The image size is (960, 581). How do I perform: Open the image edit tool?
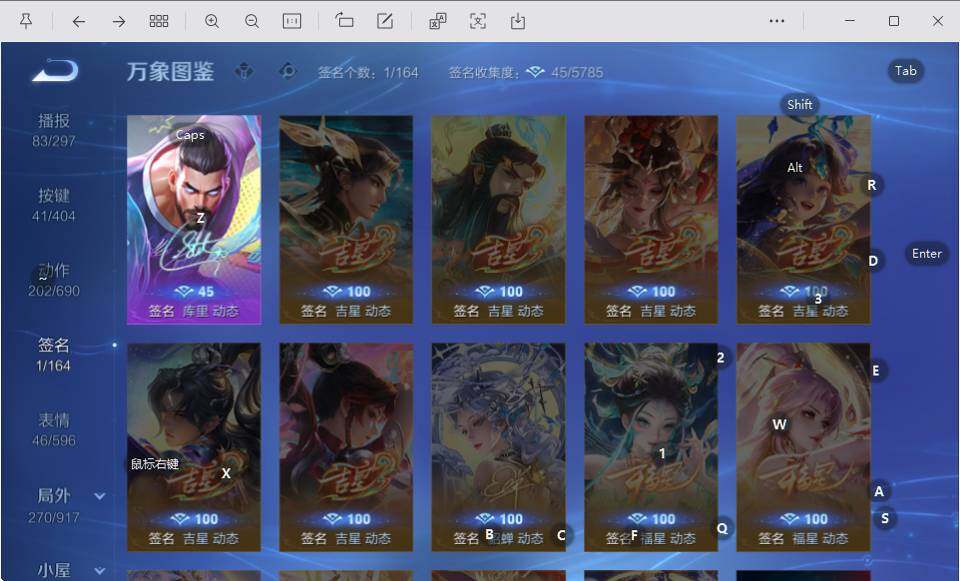(384, 21)
